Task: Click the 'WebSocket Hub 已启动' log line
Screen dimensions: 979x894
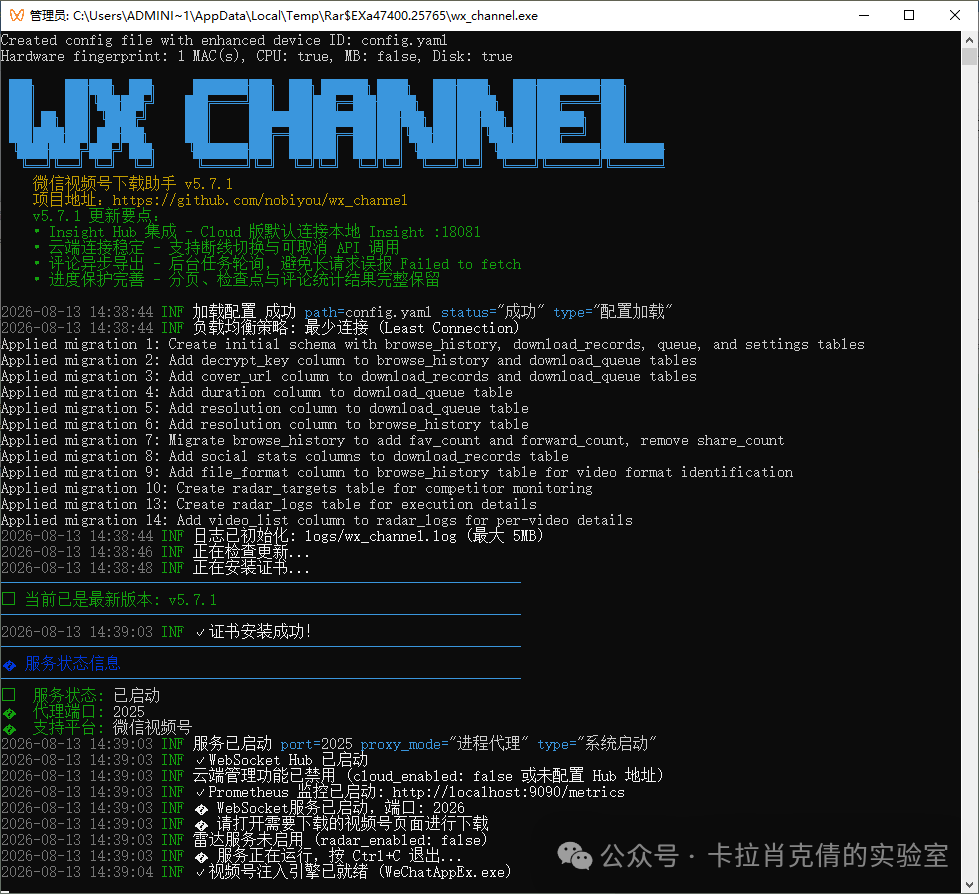Action: [x=184, y=760]
